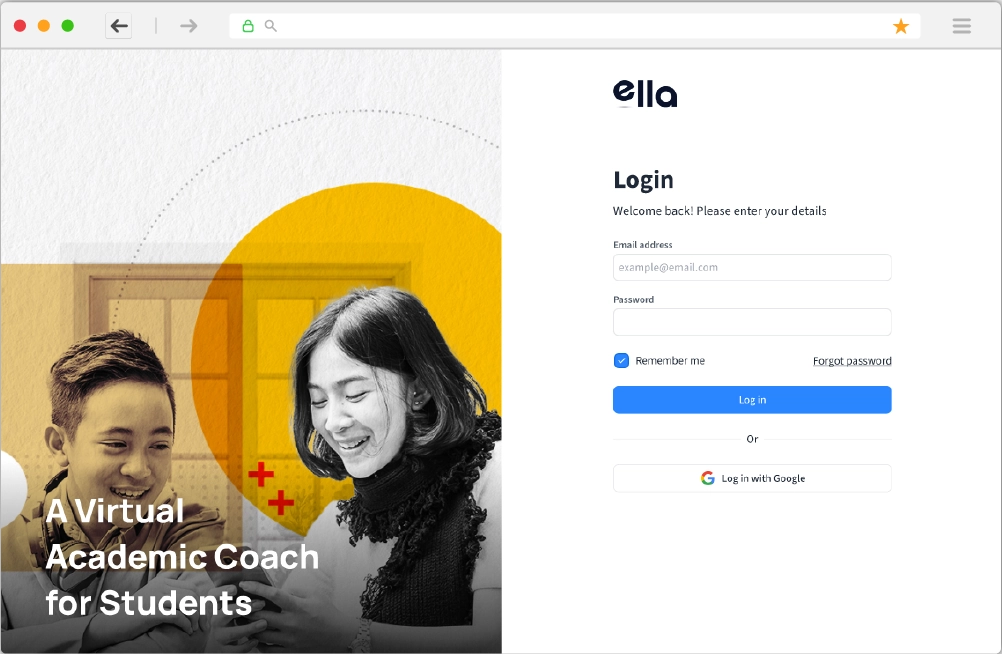
Task: Focus the Email address field
Action: (x=752, y=267)
